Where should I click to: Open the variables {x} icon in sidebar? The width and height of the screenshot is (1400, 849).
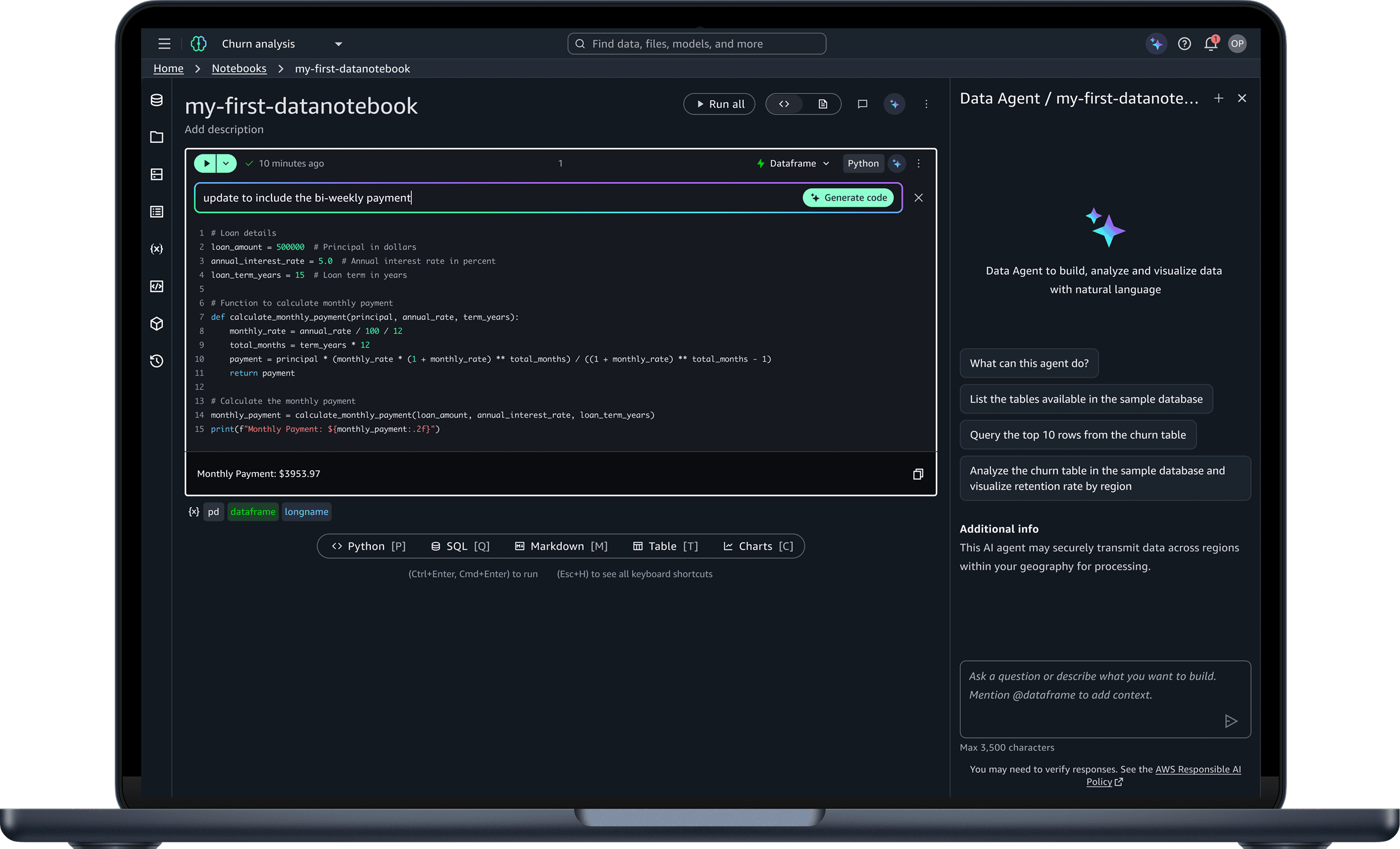(x=157, y=249)
